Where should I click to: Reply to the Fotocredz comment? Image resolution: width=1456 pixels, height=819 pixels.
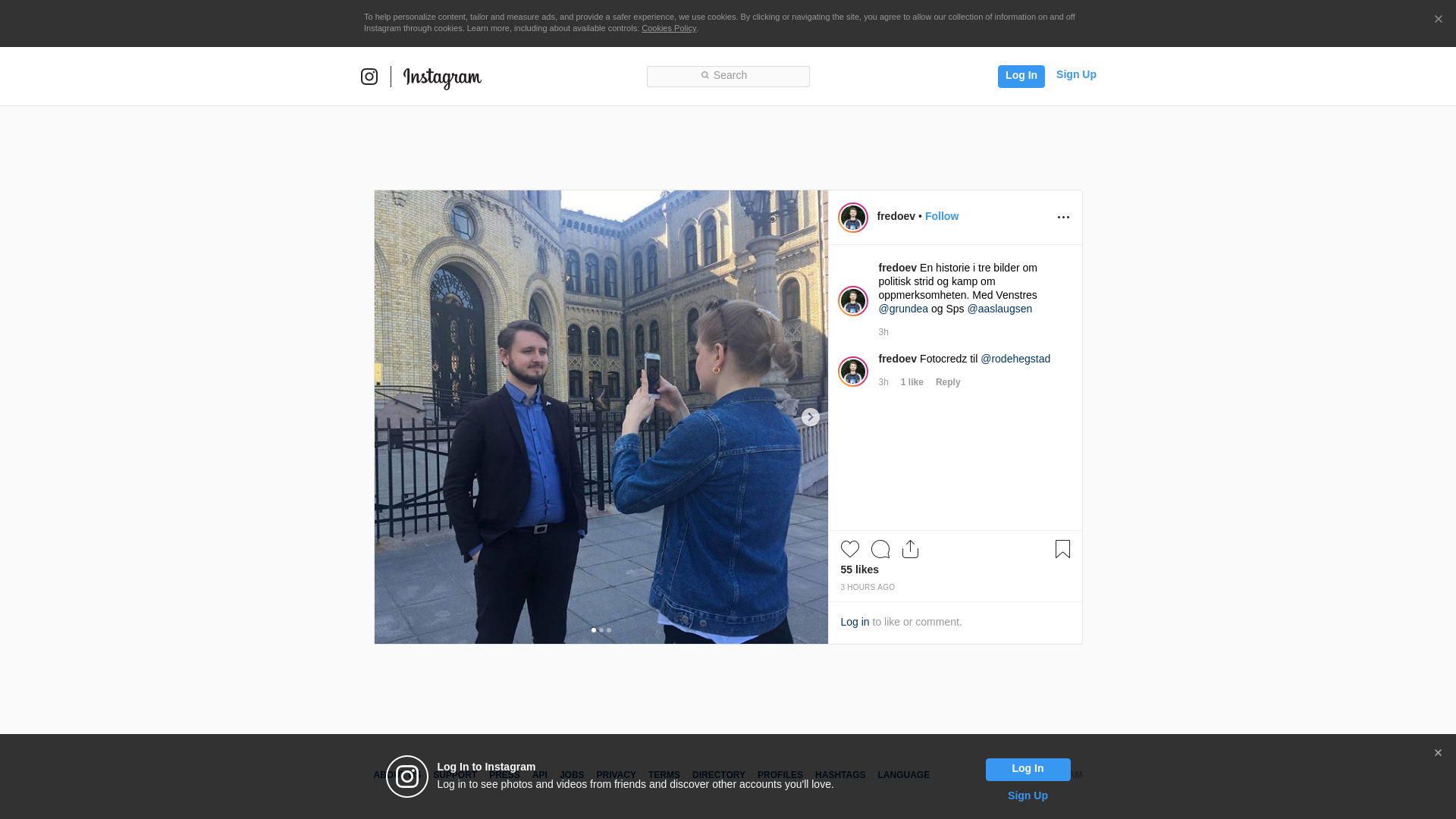coord(948,382)
